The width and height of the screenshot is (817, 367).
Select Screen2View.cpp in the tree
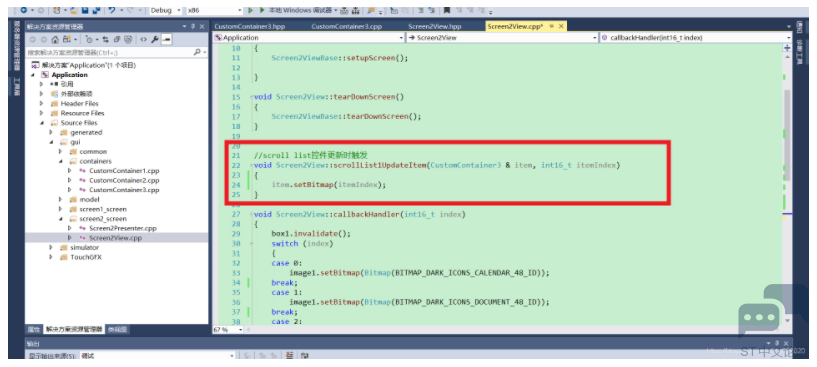point(115,238)
